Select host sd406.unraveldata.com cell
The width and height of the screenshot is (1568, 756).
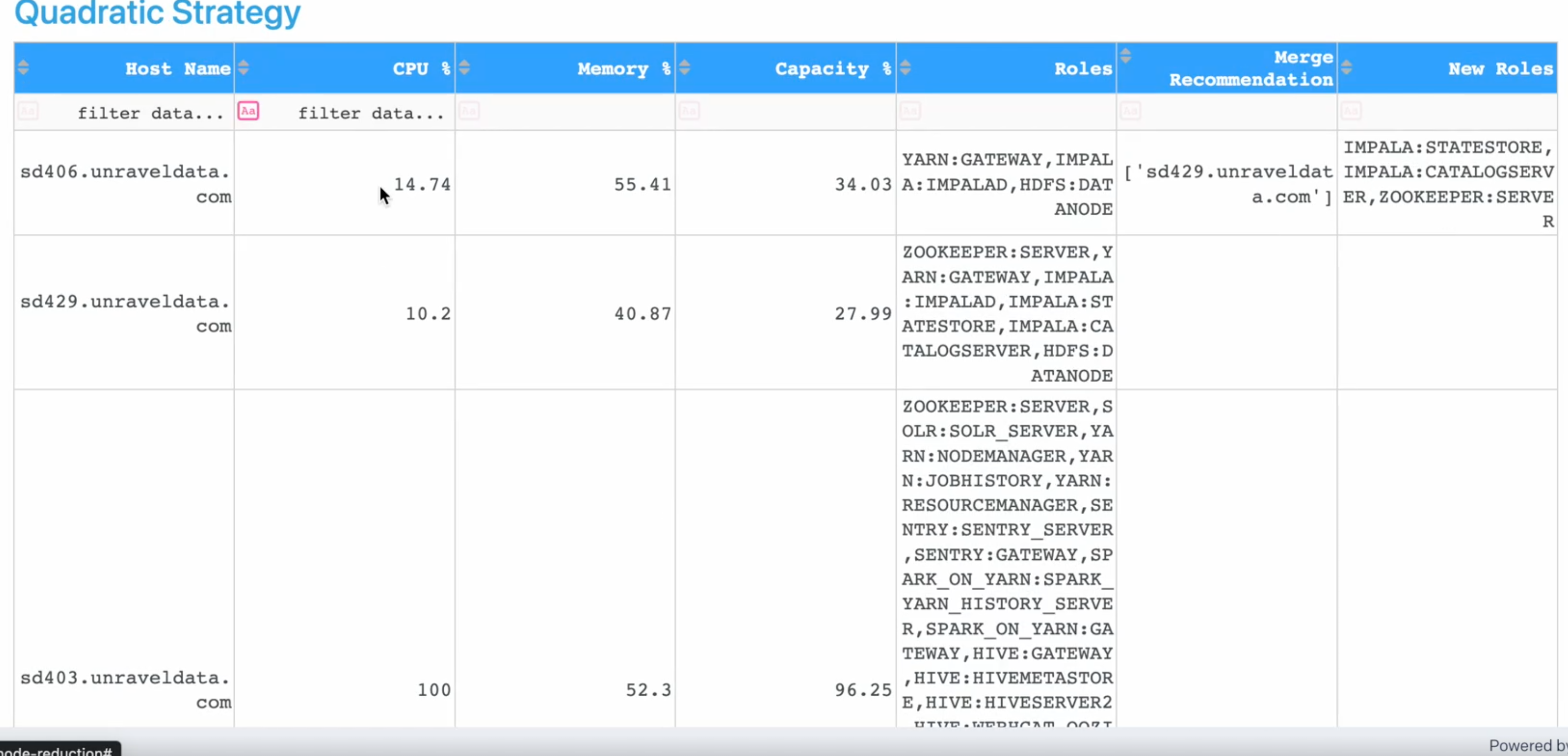124,183
